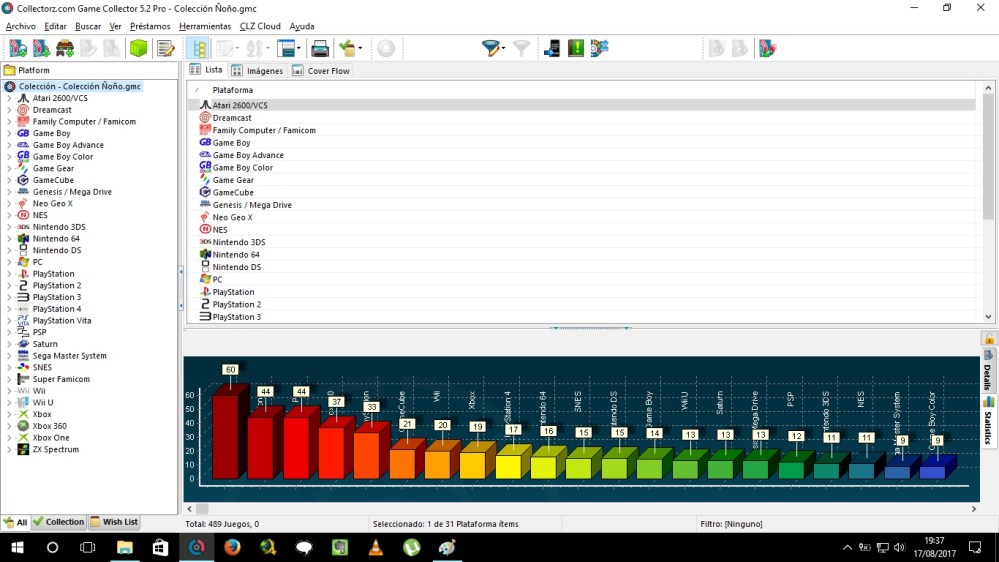Screen dimensions: 999x562
Task: Open the filter editor funnel icon
Action: tap(491, 48)
